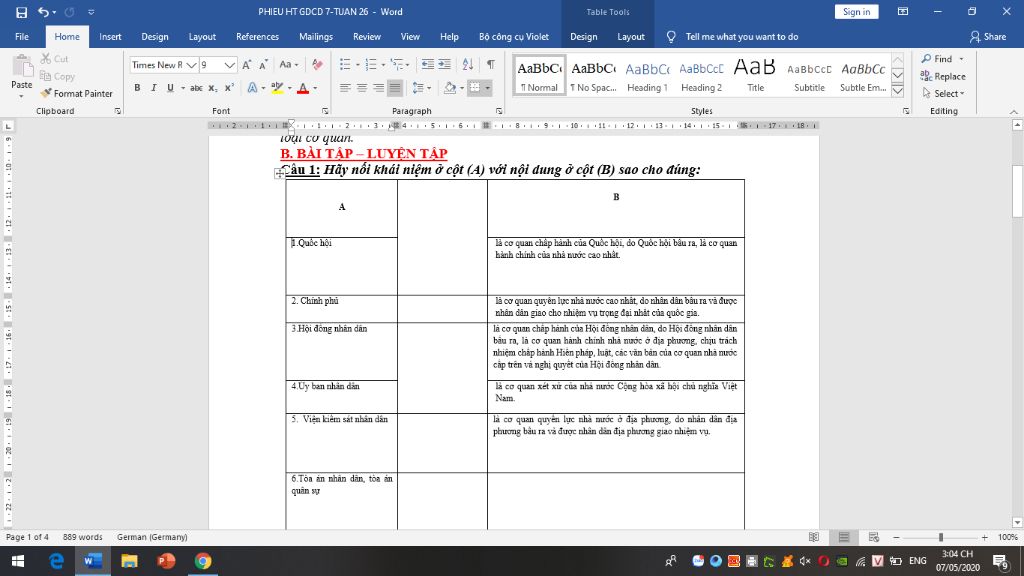Open File Explorer from taskbar
The width and height of the screenshot is (1024, 576).
click(129, 561)
